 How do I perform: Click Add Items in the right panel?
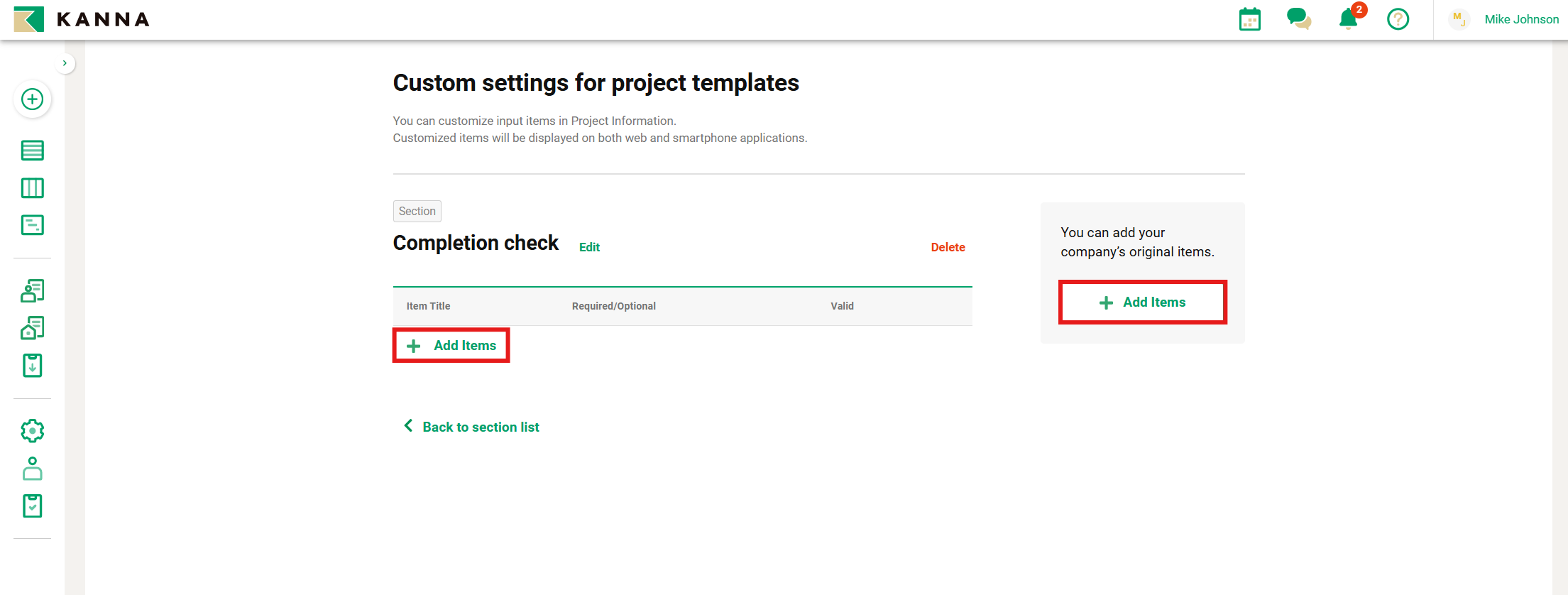tap(1142, 302)
